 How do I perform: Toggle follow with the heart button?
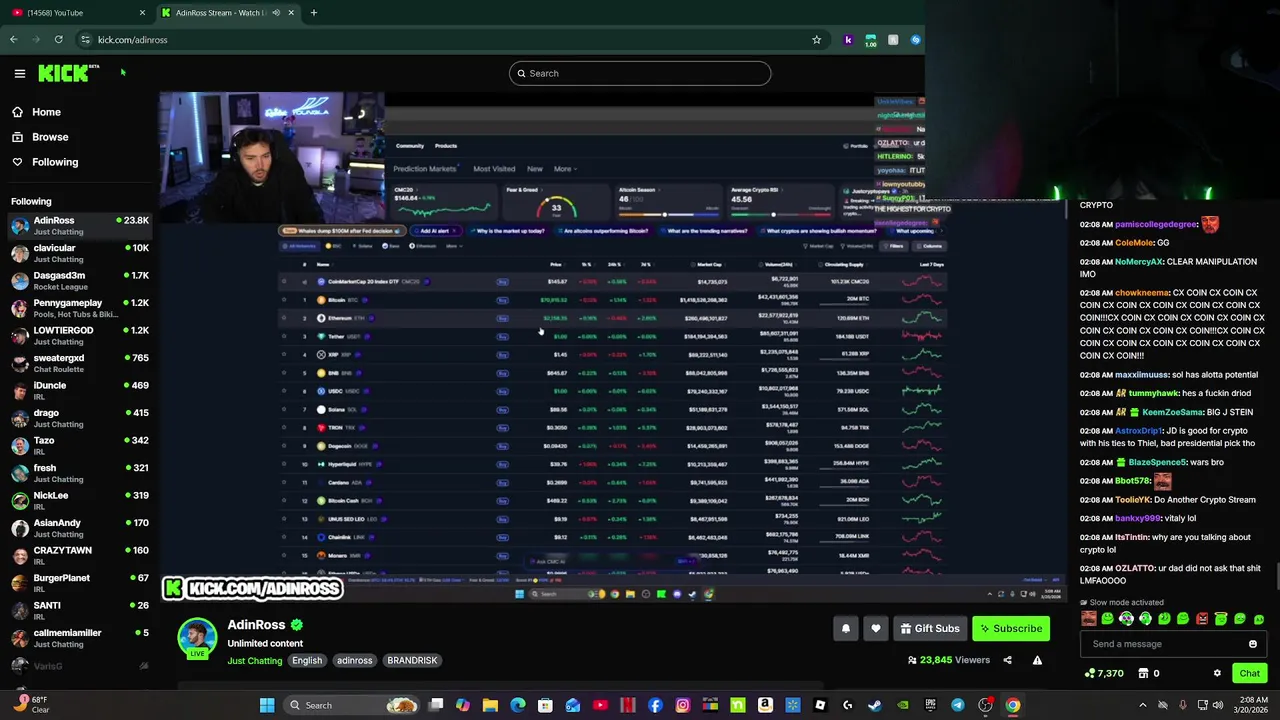876,629
